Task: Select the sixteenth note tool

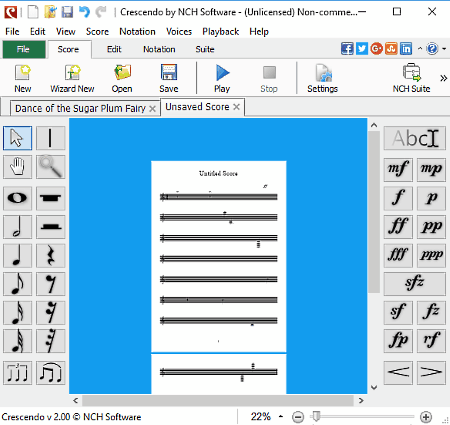Action: (x=18, y=313)
